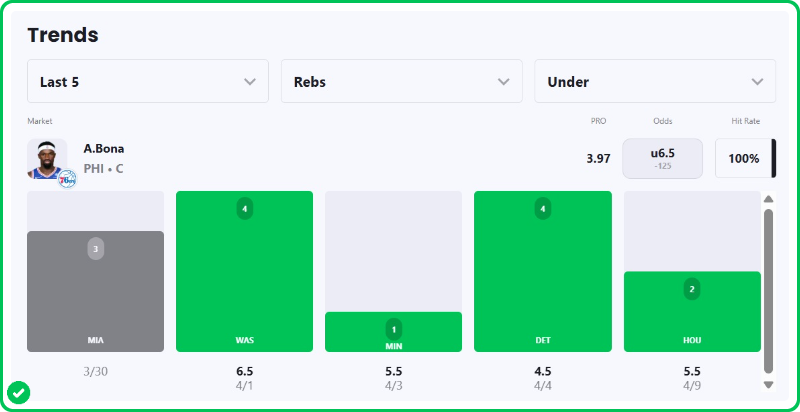Open the Last 5 dropdown

(148, 82)
